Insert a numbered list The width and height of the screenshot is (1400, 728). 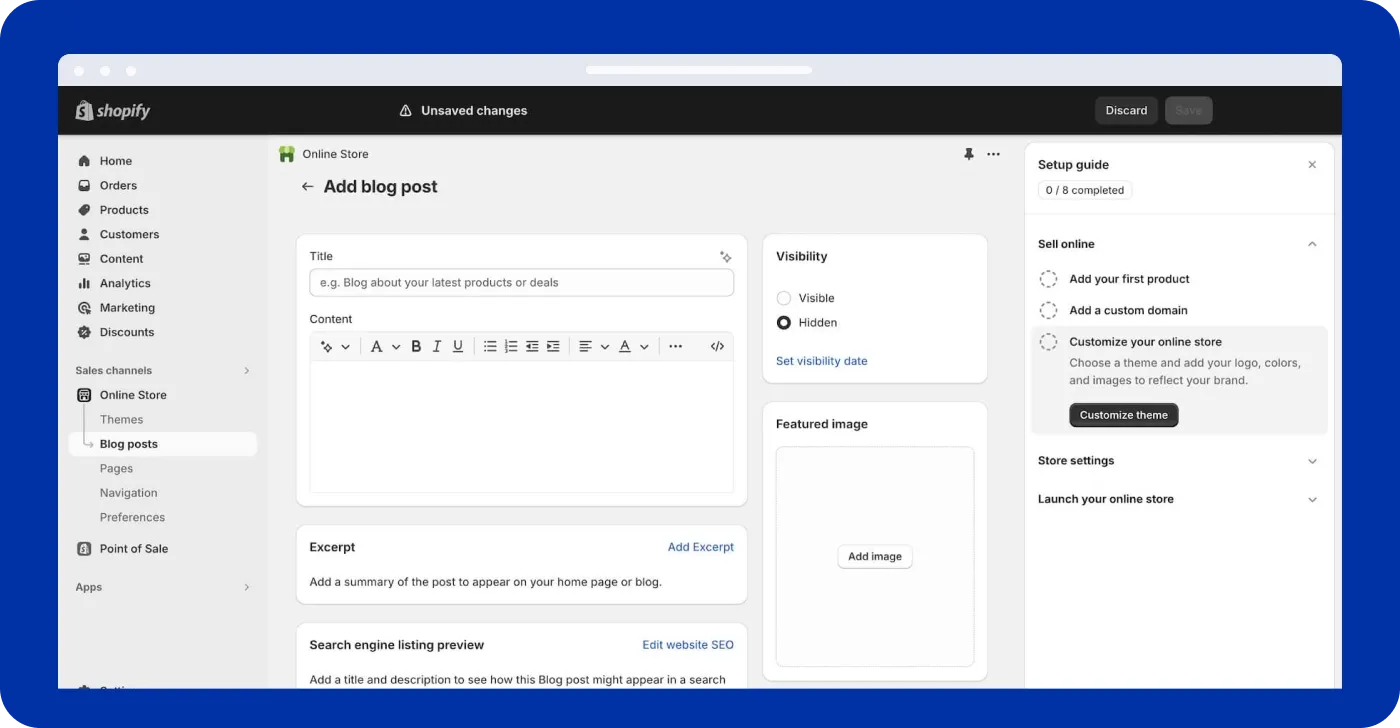[x=511, y=346]
